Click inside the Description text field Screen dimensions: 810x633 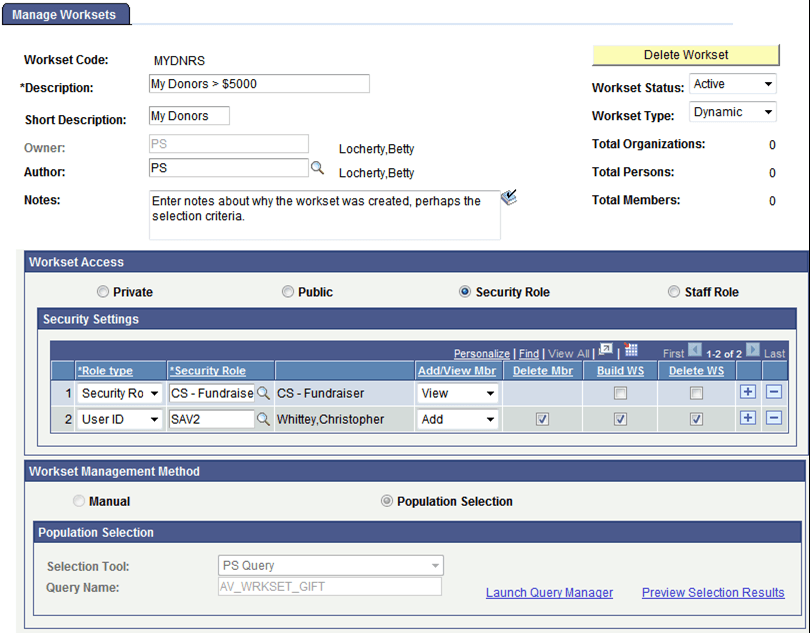[258, 83]
